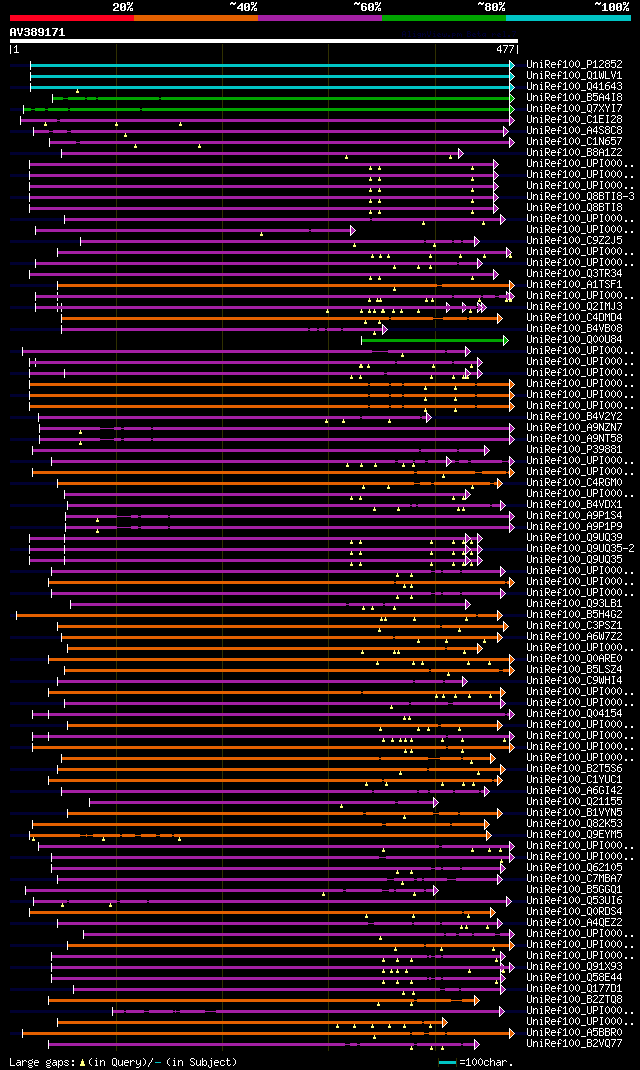Select the UniRef100_B5LSZ4 label
This screenshot has width=640, height=1070.
click(x=574, y=669)
